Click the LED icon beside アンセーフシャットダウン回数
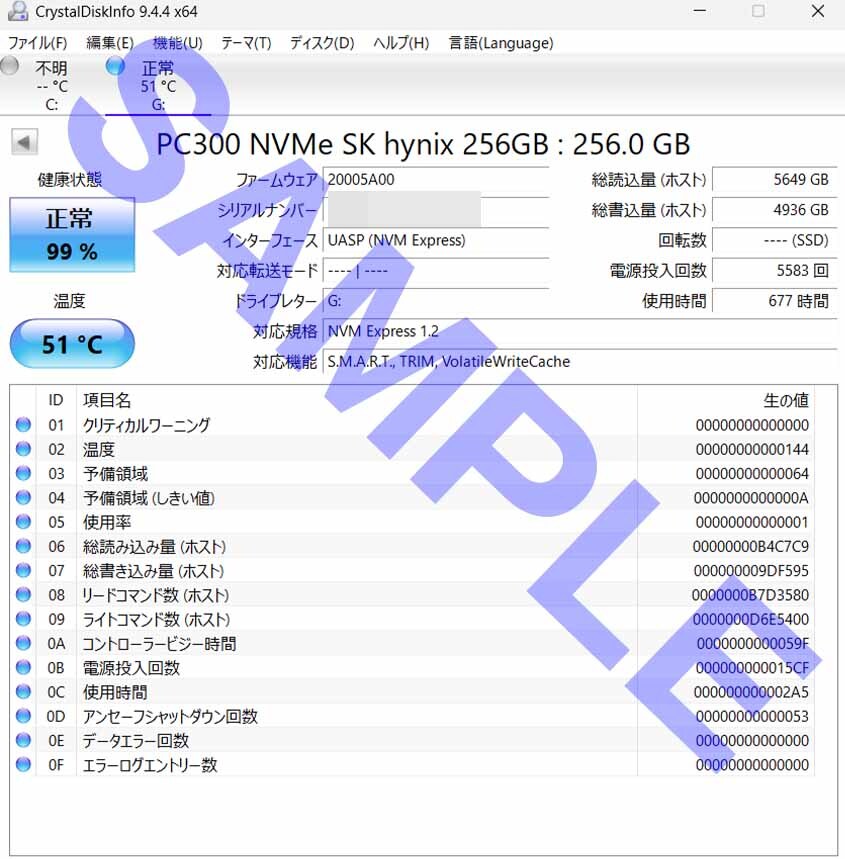Image resolution: width=845 pixels, height=859 pixels. tap(25, 716)
